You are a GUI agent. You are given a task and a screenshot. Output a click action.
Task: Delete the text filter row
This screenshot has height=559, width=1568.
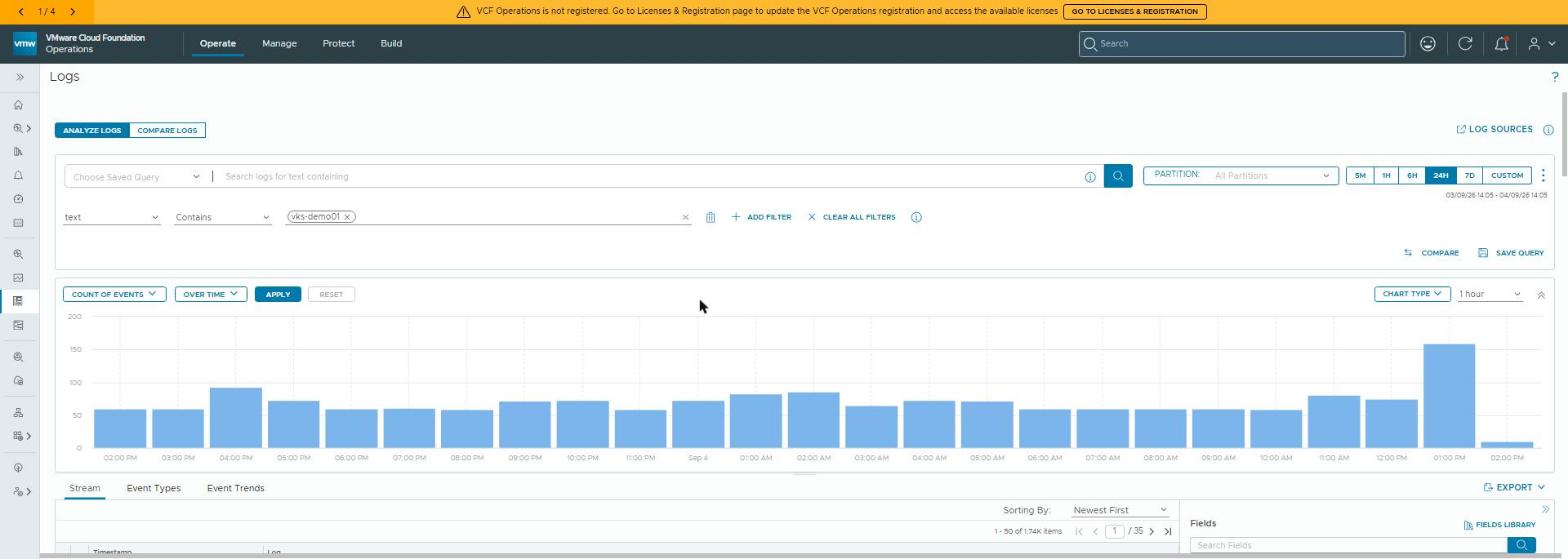point(710,217)
